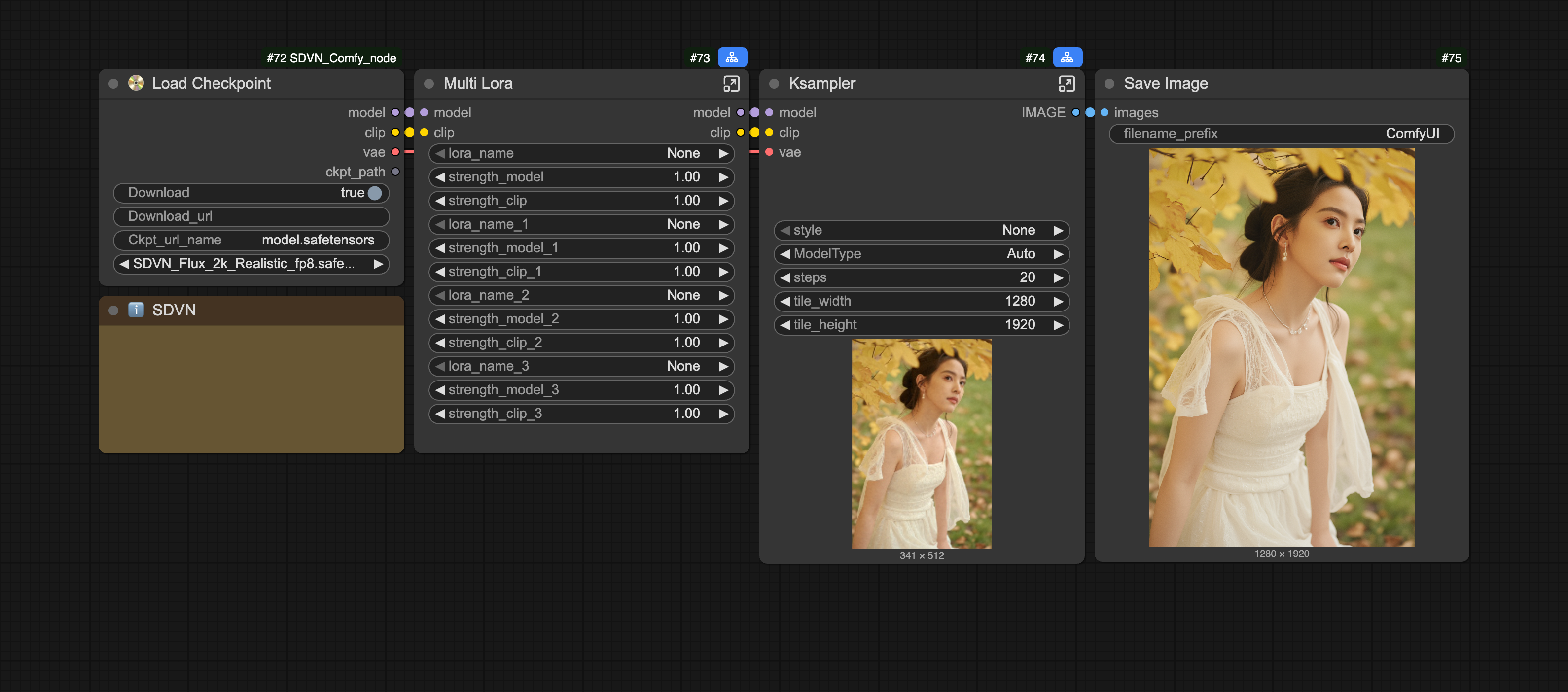
Task: Open the lora_name_2 dropdown
Action: tap(581, 295)
